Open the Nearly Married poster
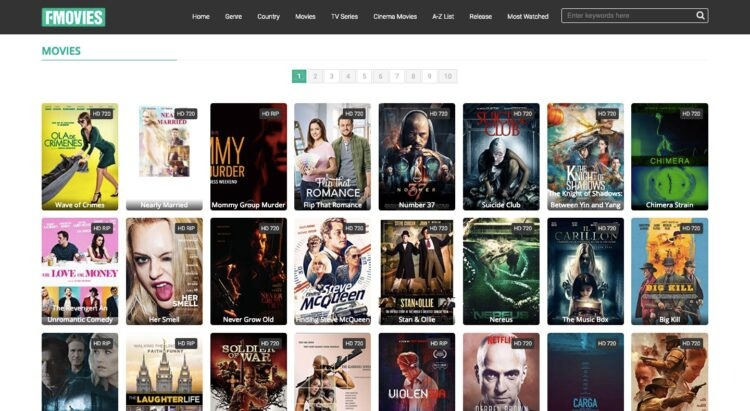Viewport: 750px width, 411px height. [164, 156]
